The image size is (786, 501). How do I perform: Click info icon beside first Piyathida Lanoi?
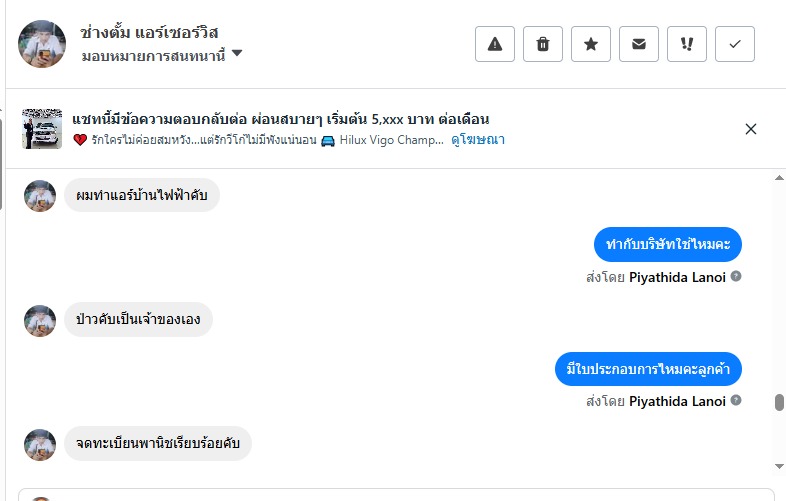[736, 276]
